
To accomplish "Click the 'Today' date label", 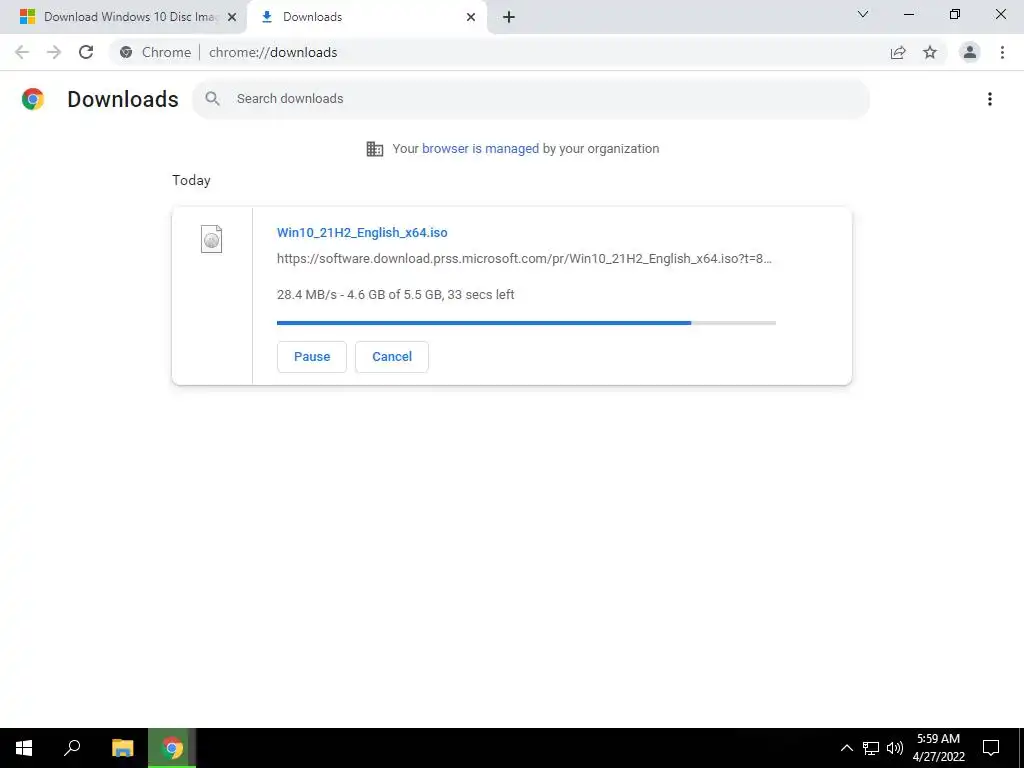I will coord(191,180).
